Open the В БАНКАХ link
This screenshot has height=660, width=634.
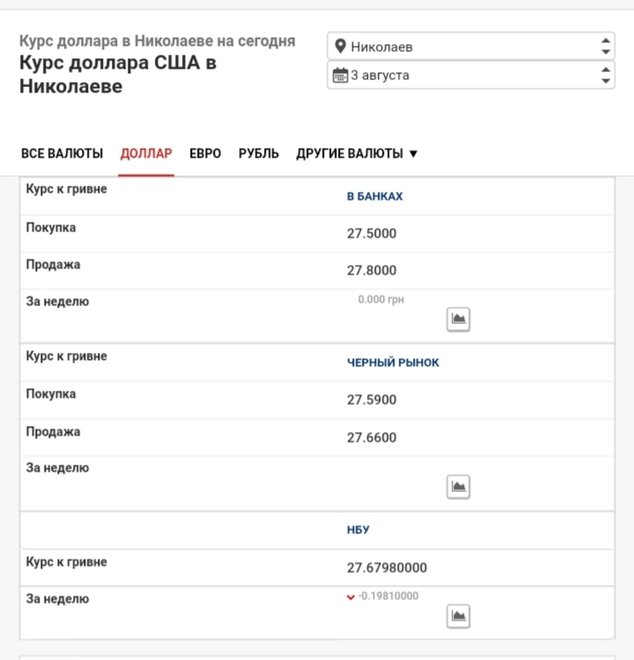pyautogui.click(x=375, y=197)
